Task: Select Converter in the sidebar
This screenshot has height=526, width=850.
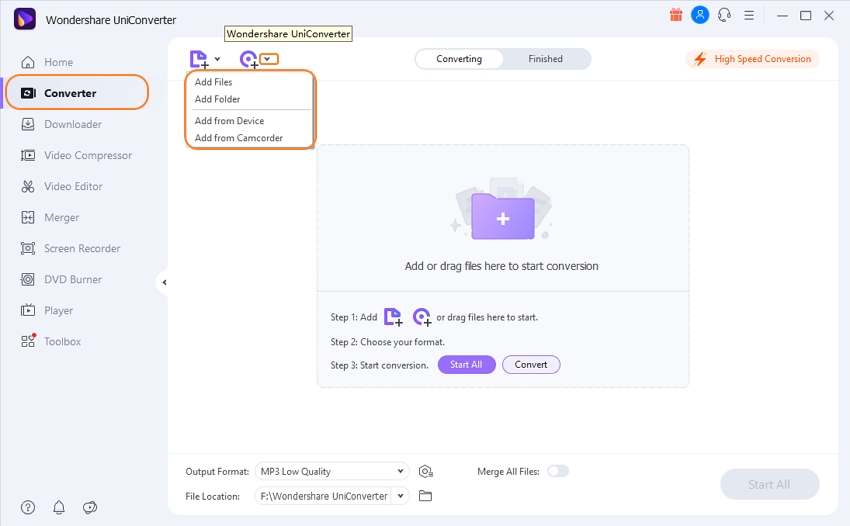Action: pyautogui.click(x=77, y=93)
